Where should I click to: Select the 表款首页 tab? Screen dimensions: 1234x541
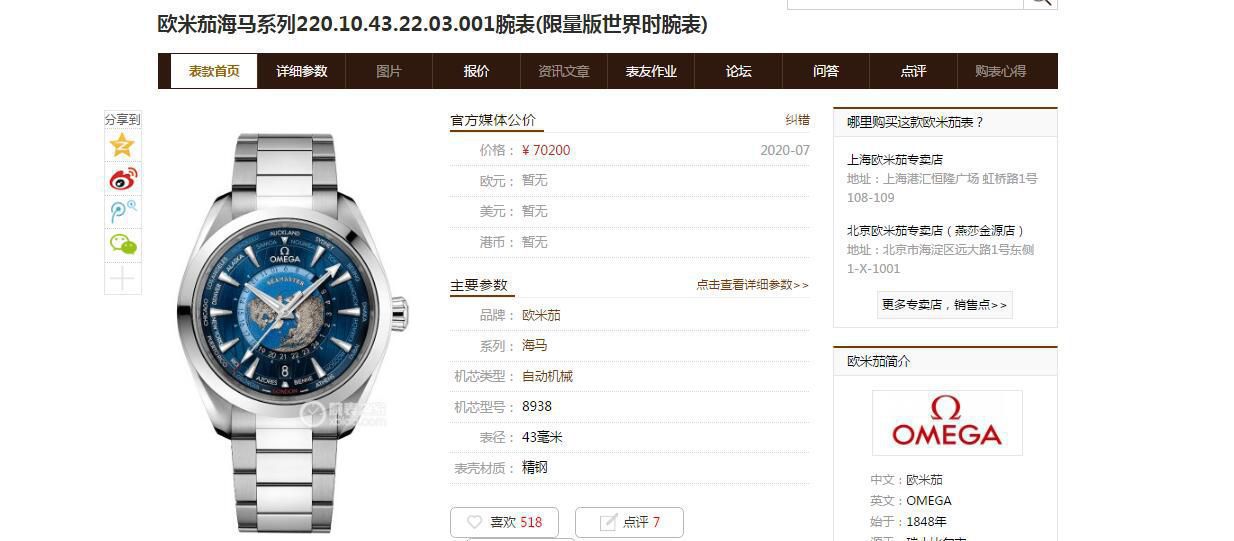[214, 71]
